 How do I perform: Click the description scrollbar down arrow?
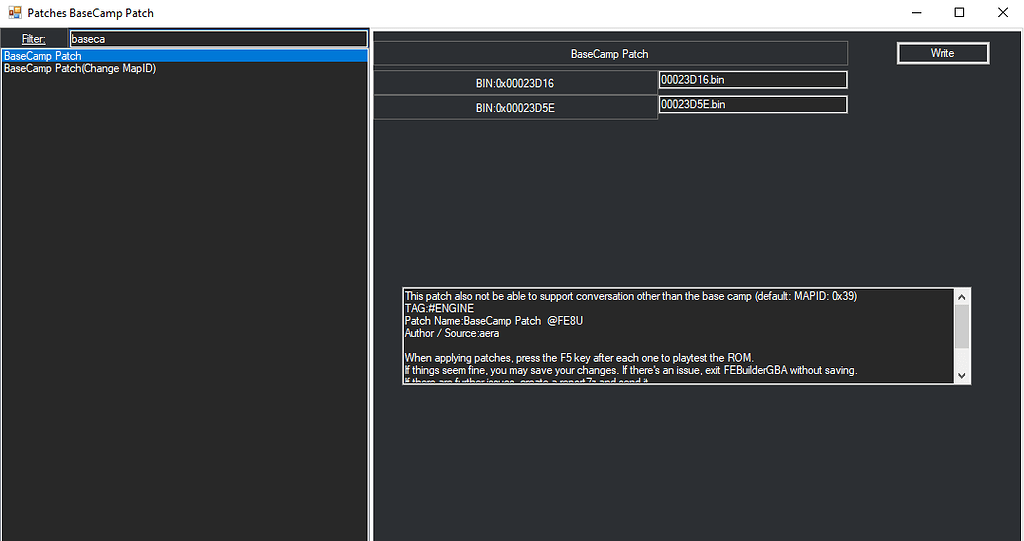click(x=962, y=375)
